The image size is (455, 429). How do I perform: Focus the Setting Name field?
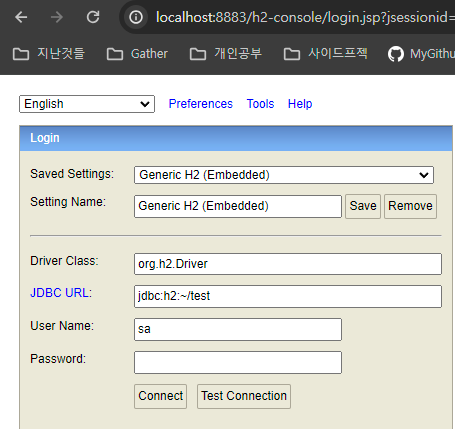coord(238,206)
